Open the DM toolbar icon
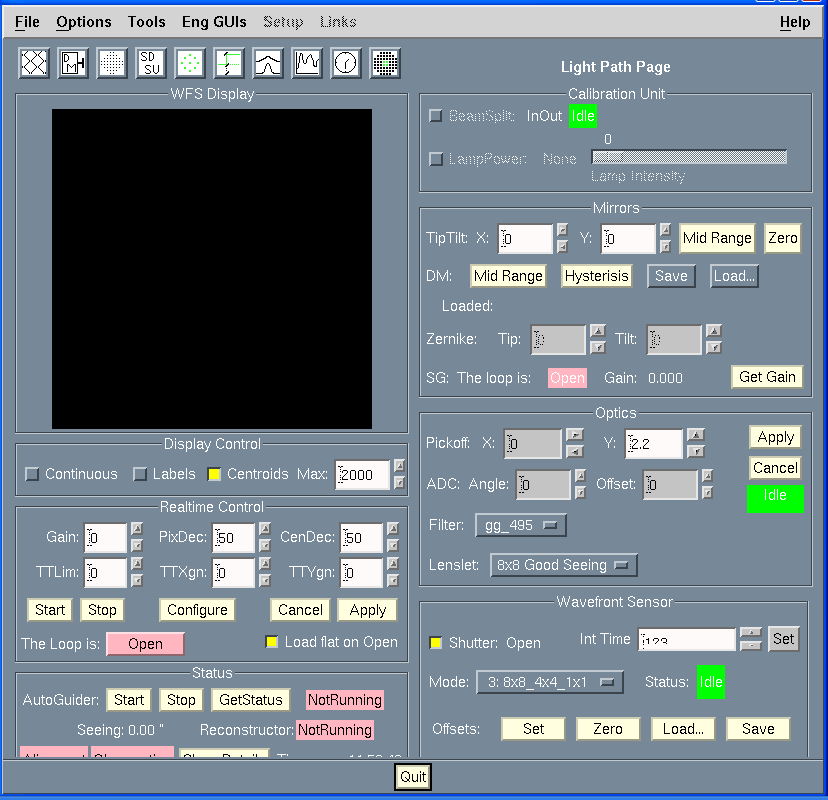 73,63
